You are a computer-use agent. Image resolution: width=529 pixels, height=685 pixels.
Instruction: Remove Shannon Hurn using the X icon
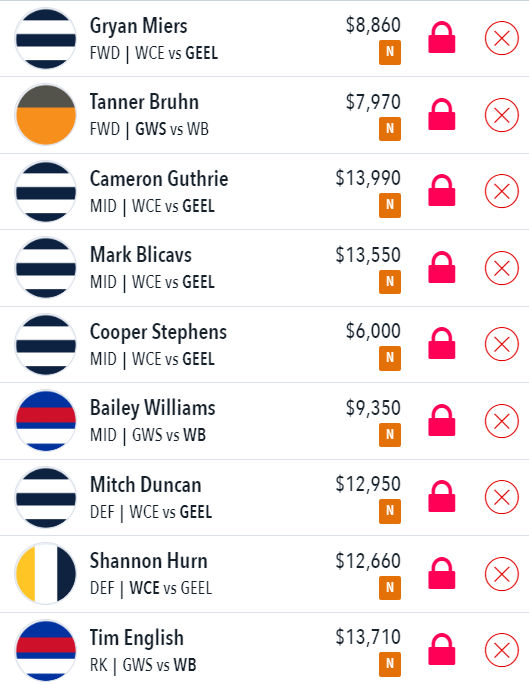(x=502, y=574)
